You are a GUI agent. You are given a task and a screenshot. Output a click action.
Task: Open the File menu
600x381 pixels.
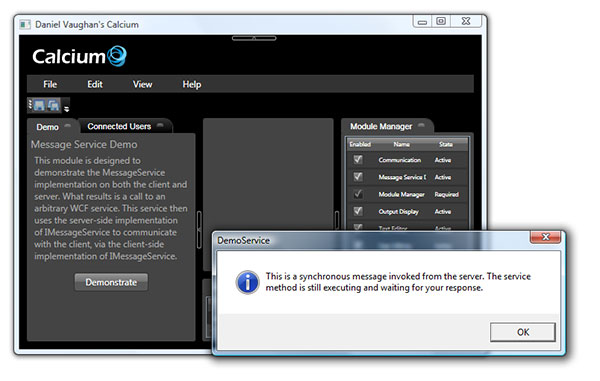[50, 84]
